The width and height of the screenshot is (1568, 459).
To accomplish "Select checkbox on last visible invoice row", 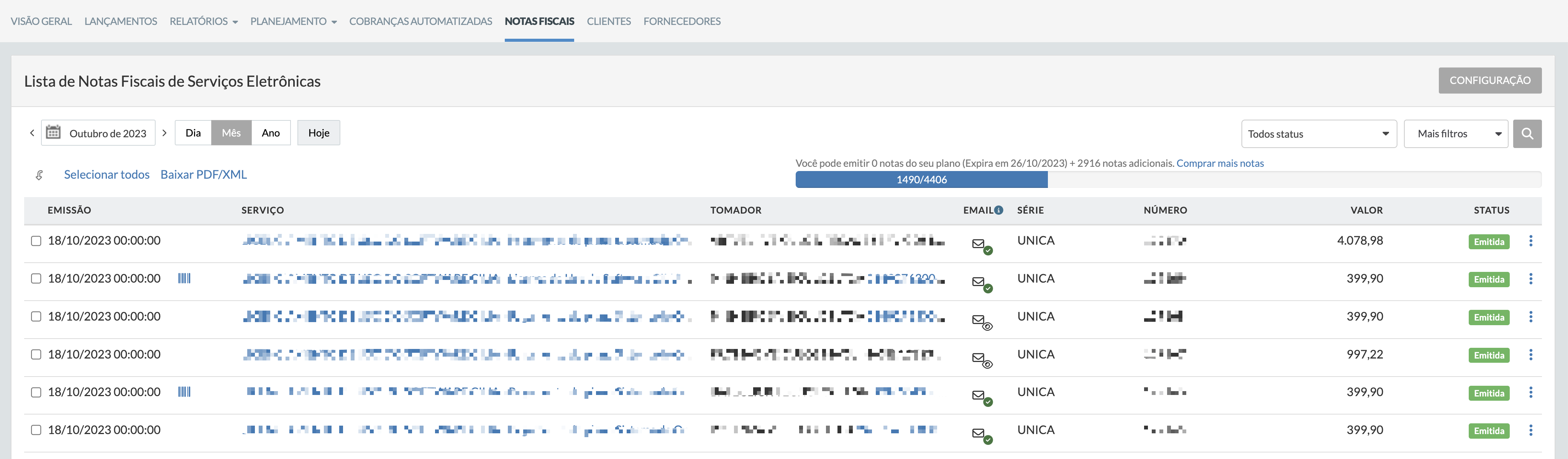I will [36, 430].
